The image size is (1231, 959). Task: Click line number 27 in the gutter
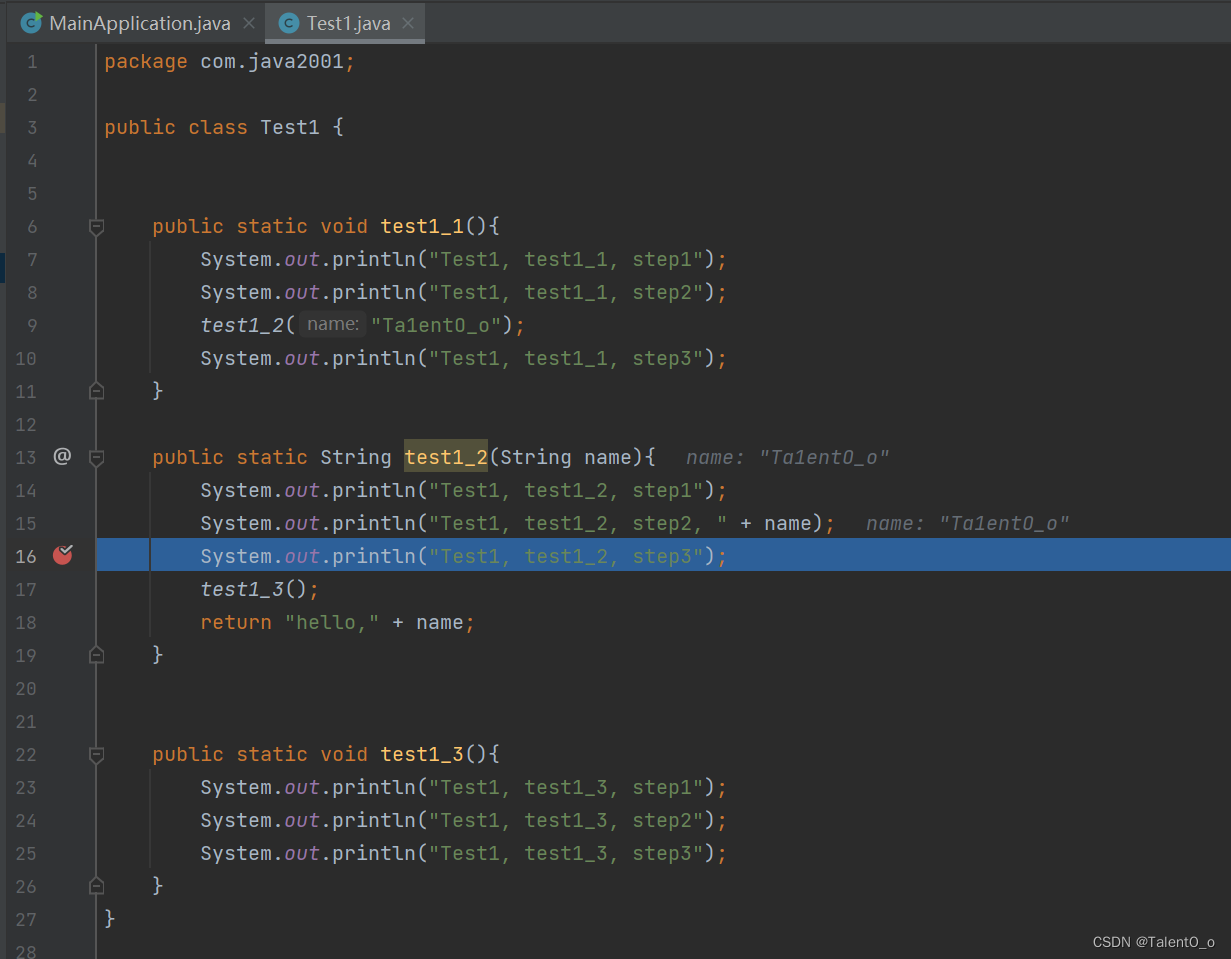(26, 919)
